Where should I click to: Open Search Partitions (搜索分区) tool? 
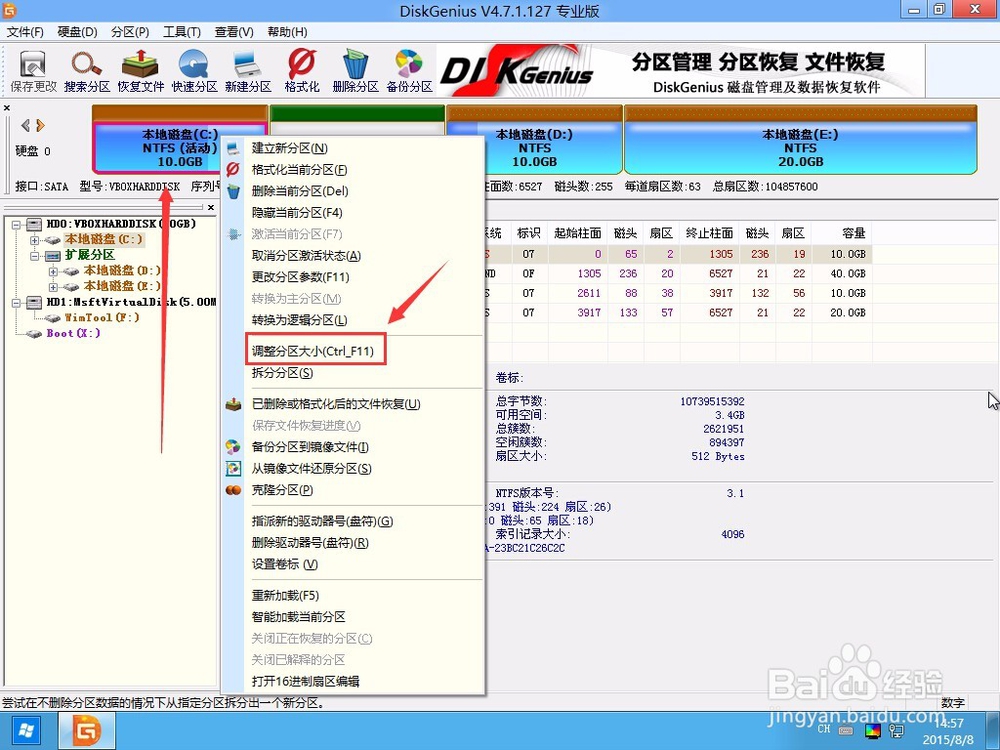click(x=87, y=71)
